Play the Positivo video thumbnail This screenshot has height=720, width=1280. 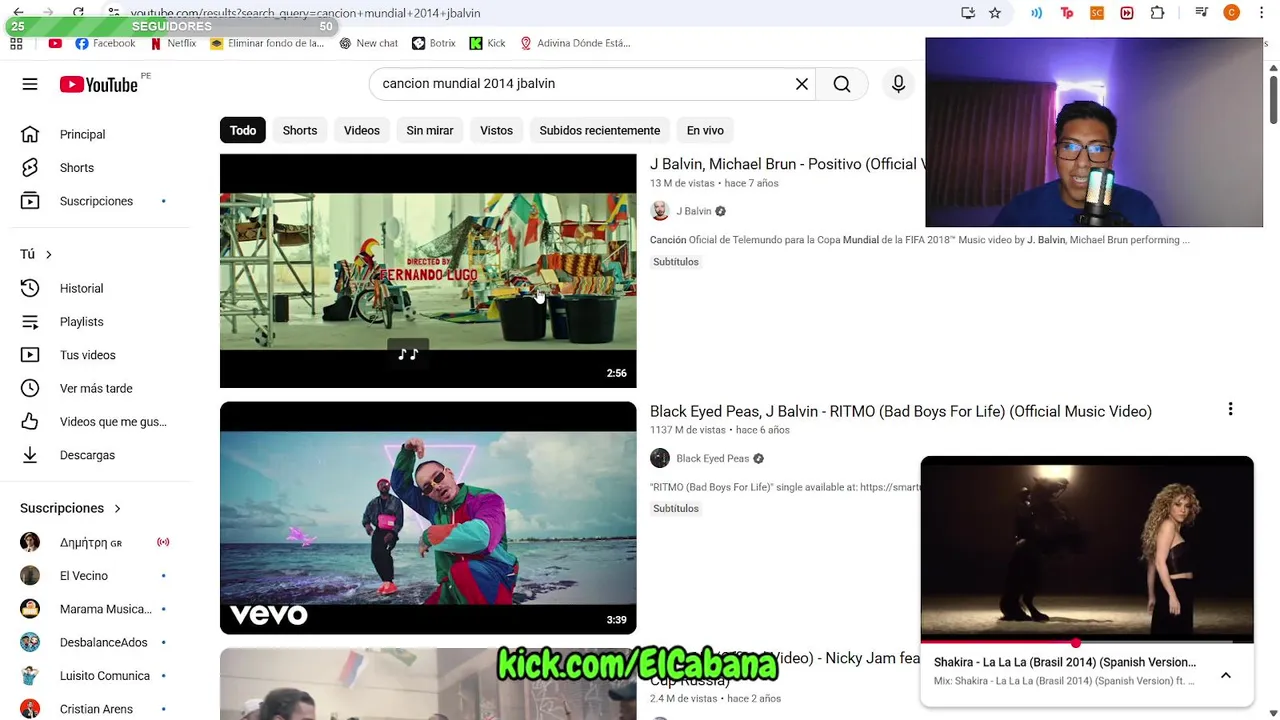pos(428,271)
